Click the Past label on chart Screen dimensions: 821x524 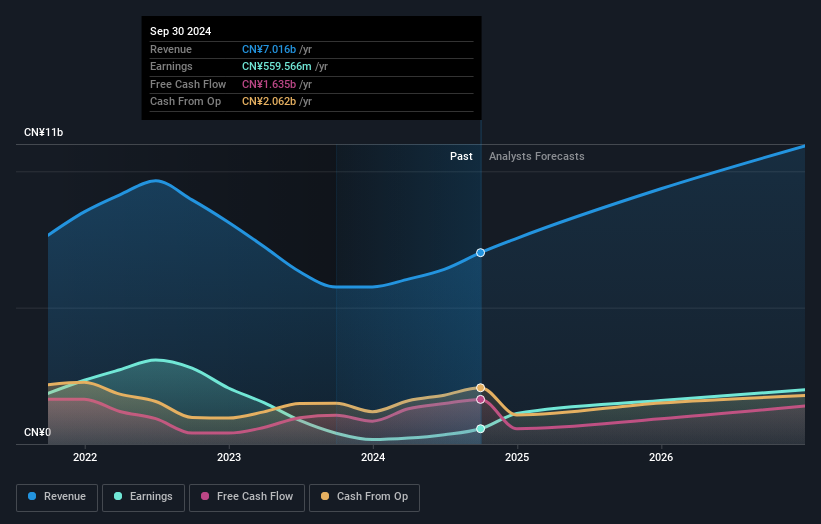461,156
